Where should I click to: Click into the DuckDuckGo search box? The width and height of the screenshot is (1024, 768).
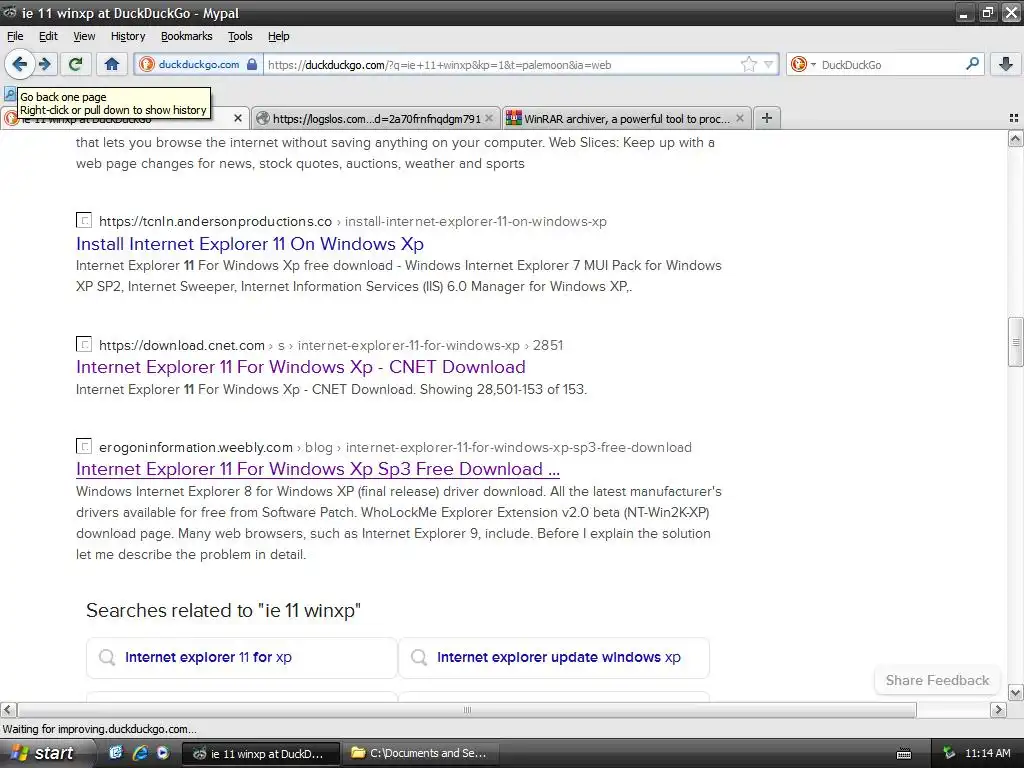pyautogui.click(x=889, y=65)
